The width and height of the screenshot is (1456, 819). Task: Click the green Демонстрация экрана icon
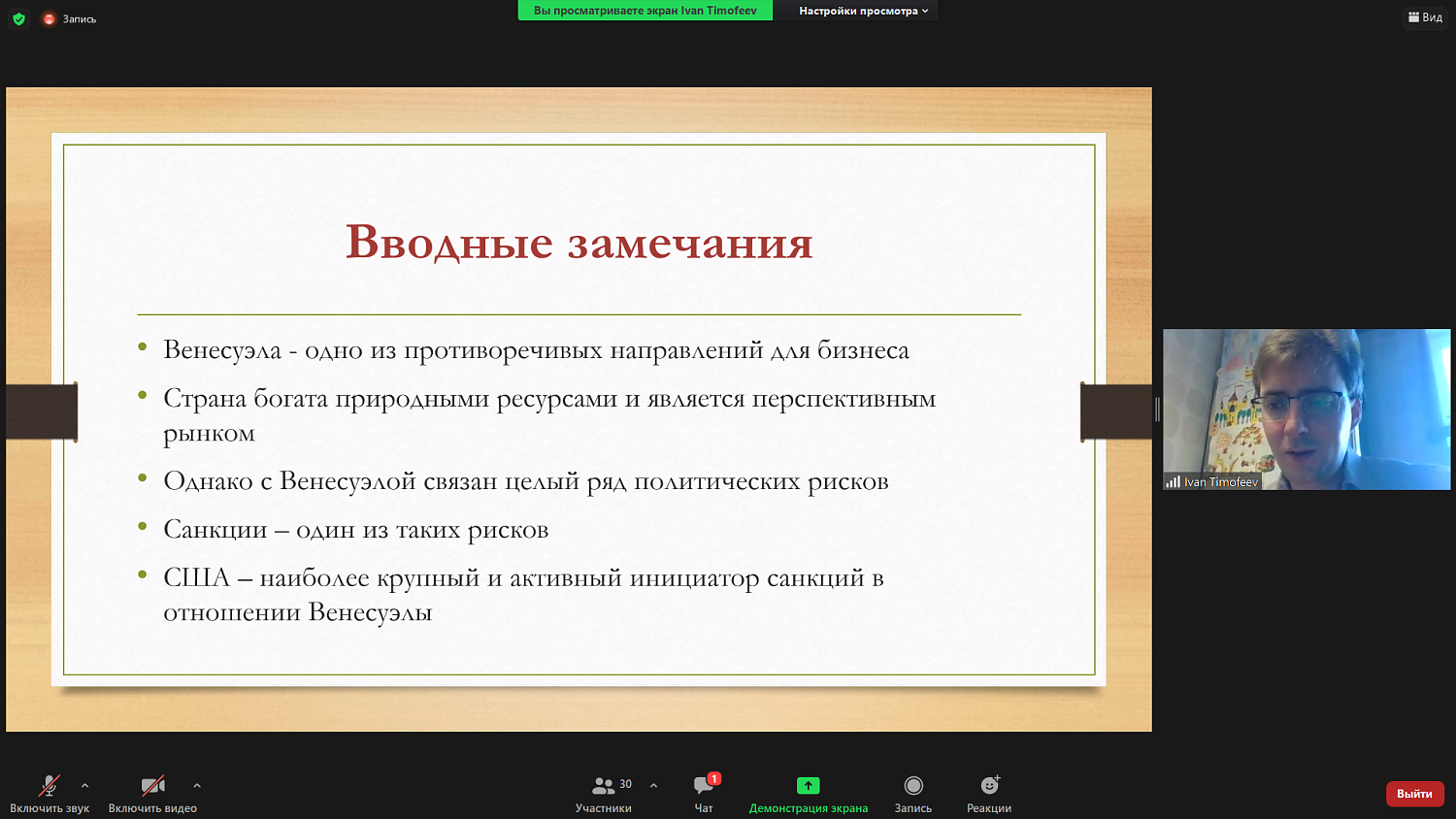coord(808,784)
